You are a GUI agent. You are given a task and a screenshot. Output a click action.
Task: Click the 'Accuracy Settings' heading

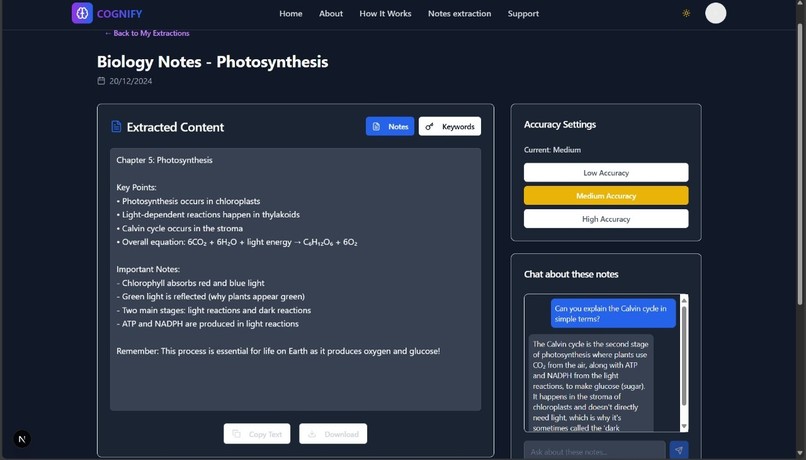click(560, 124)
